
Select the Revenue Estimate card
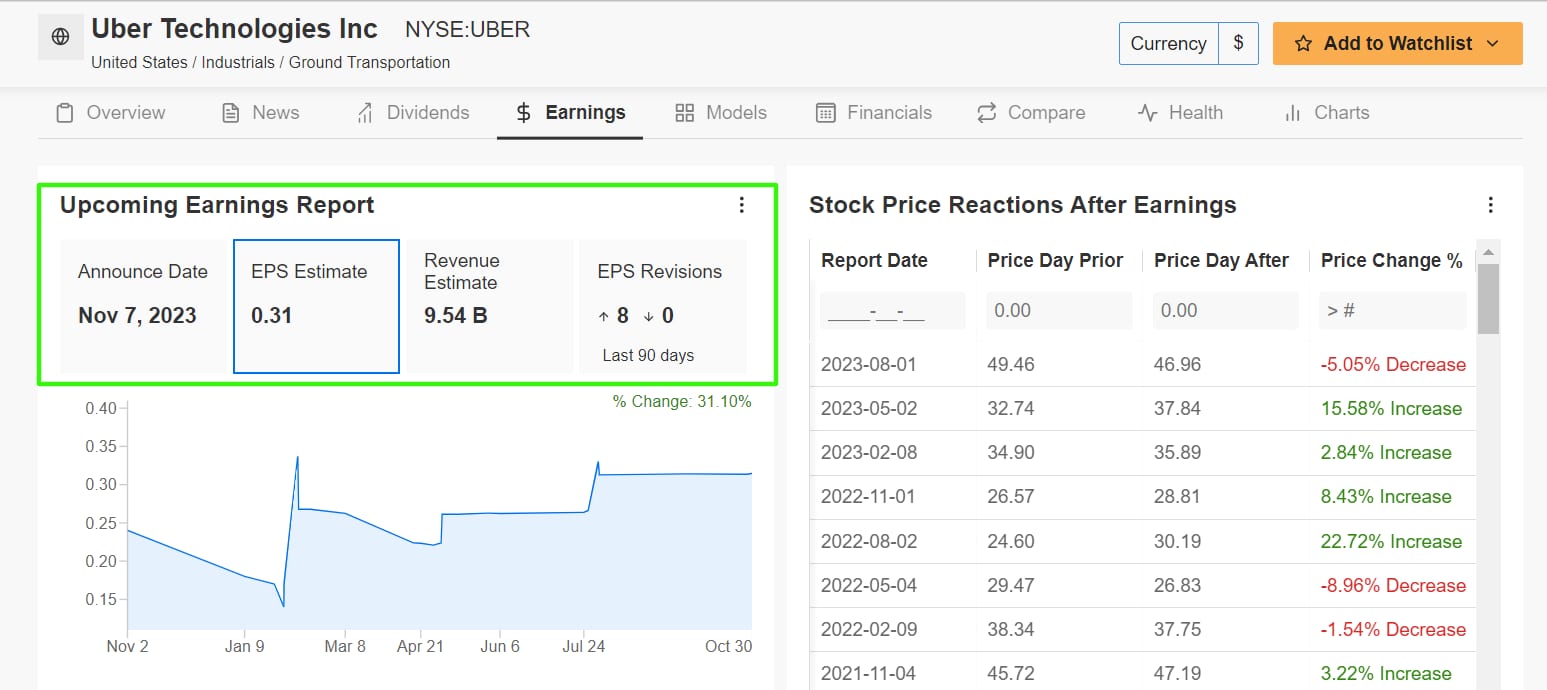click(x=489, y=306)
